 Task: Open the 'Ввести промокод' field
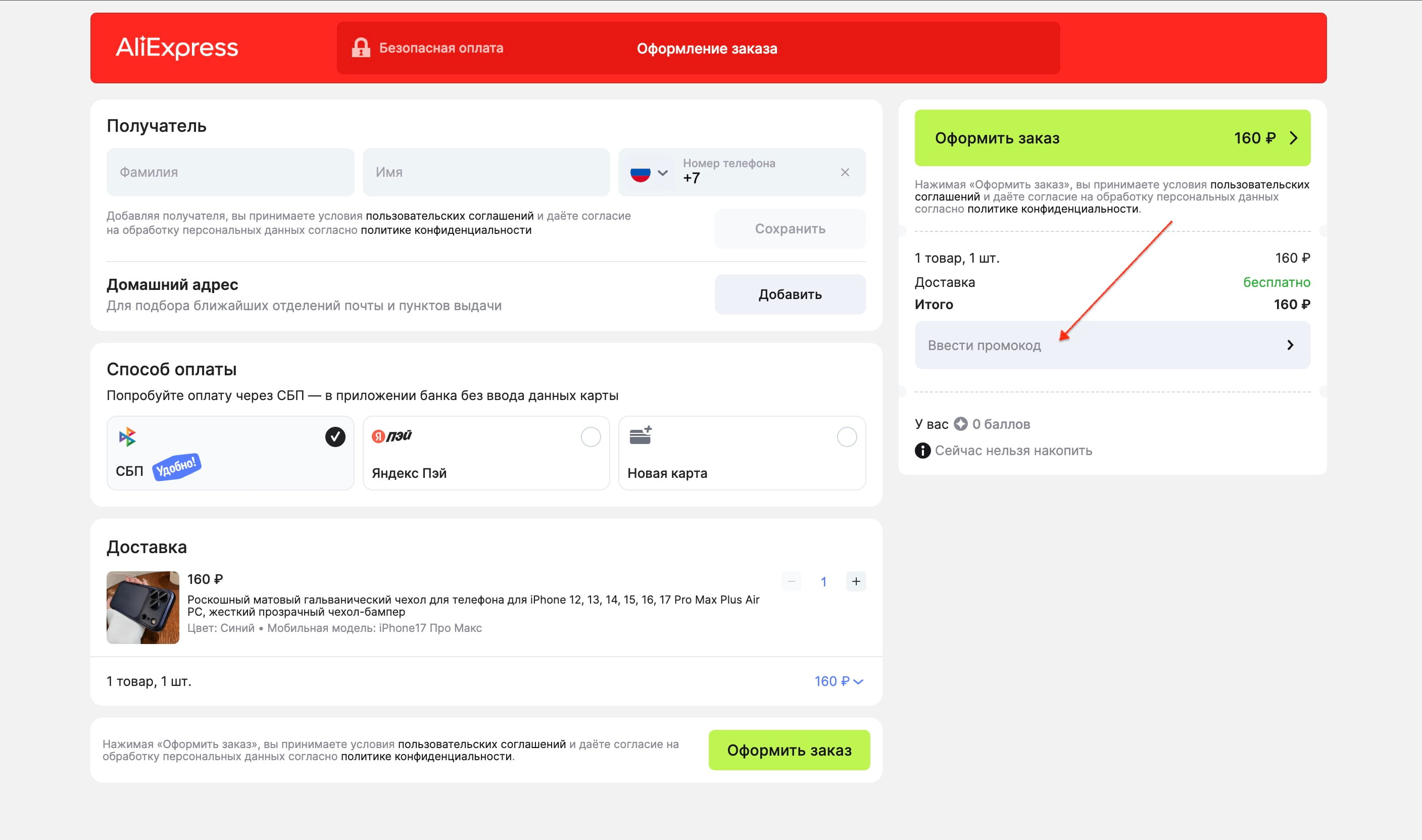[1112, 345]
